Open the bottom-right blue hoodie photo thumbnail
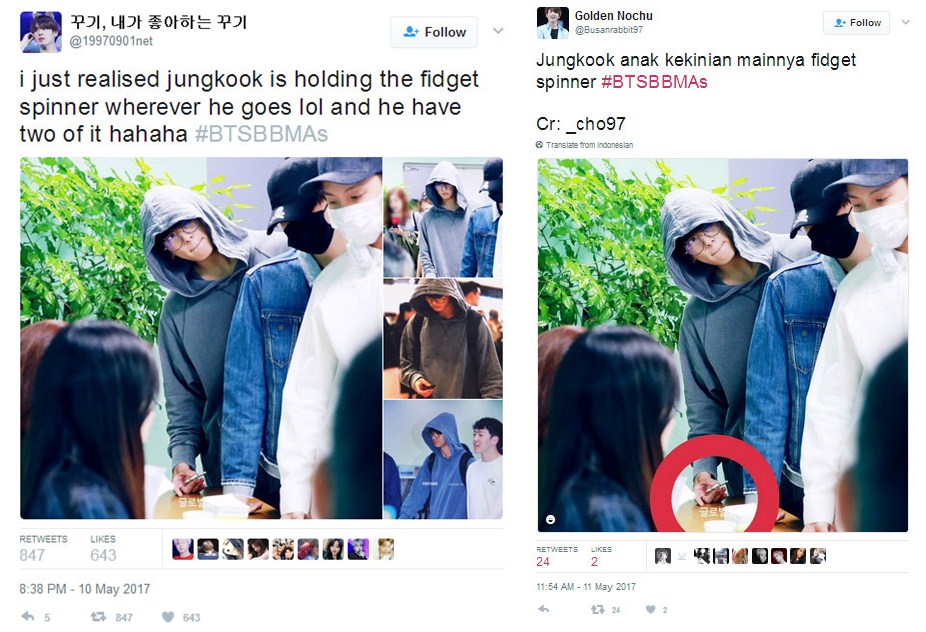Screen dimensions: 926x632 (443, 460)
